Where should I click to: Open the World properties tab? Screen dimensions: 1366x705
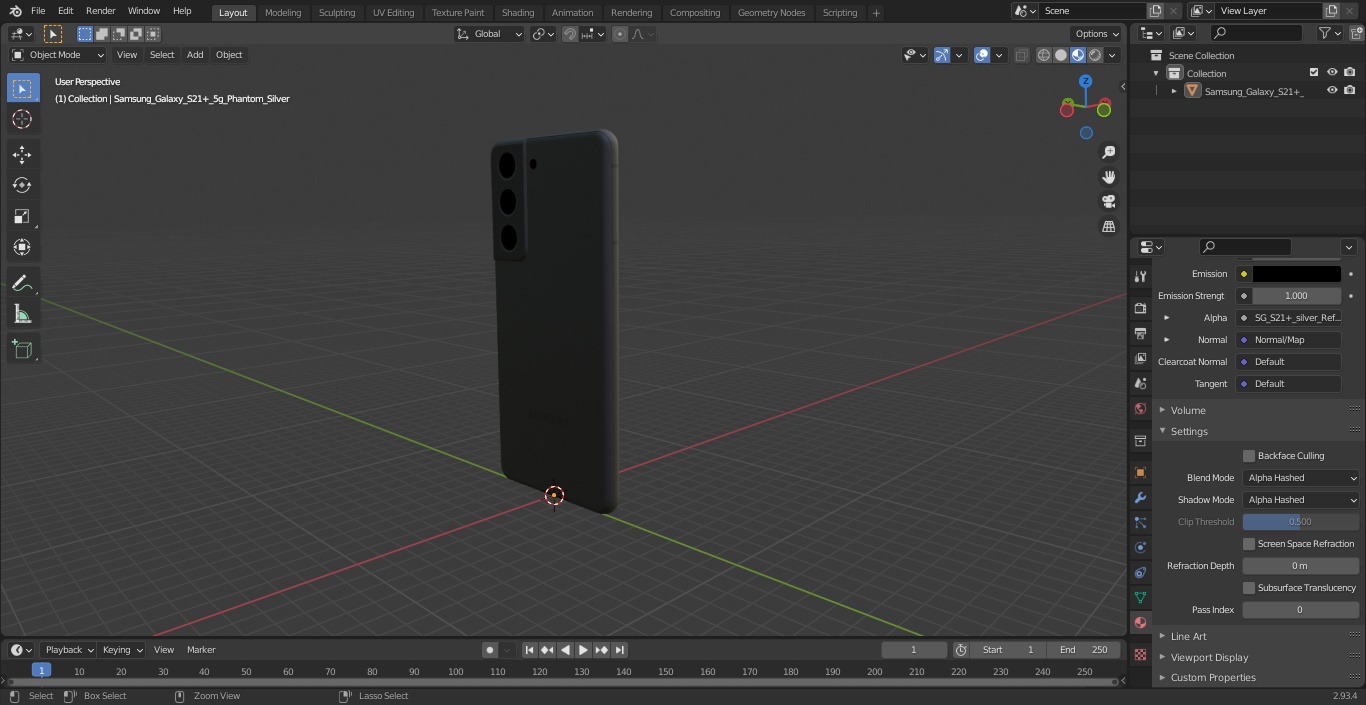pyautogui.click(x=1140, y=408)
